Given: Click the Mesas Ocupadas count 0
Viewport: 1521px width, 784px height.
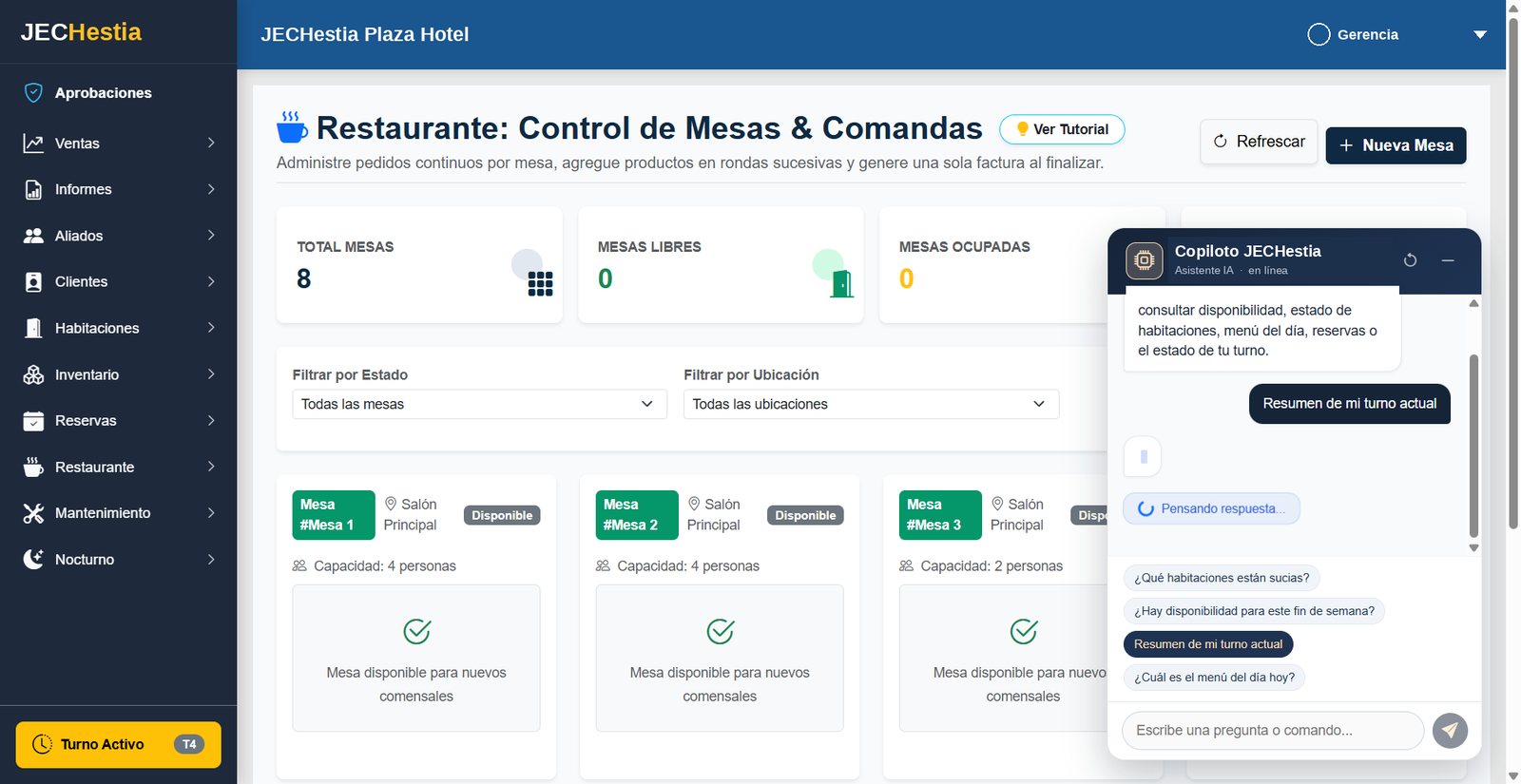Looking at the screenshot, I should click(906, 278).
